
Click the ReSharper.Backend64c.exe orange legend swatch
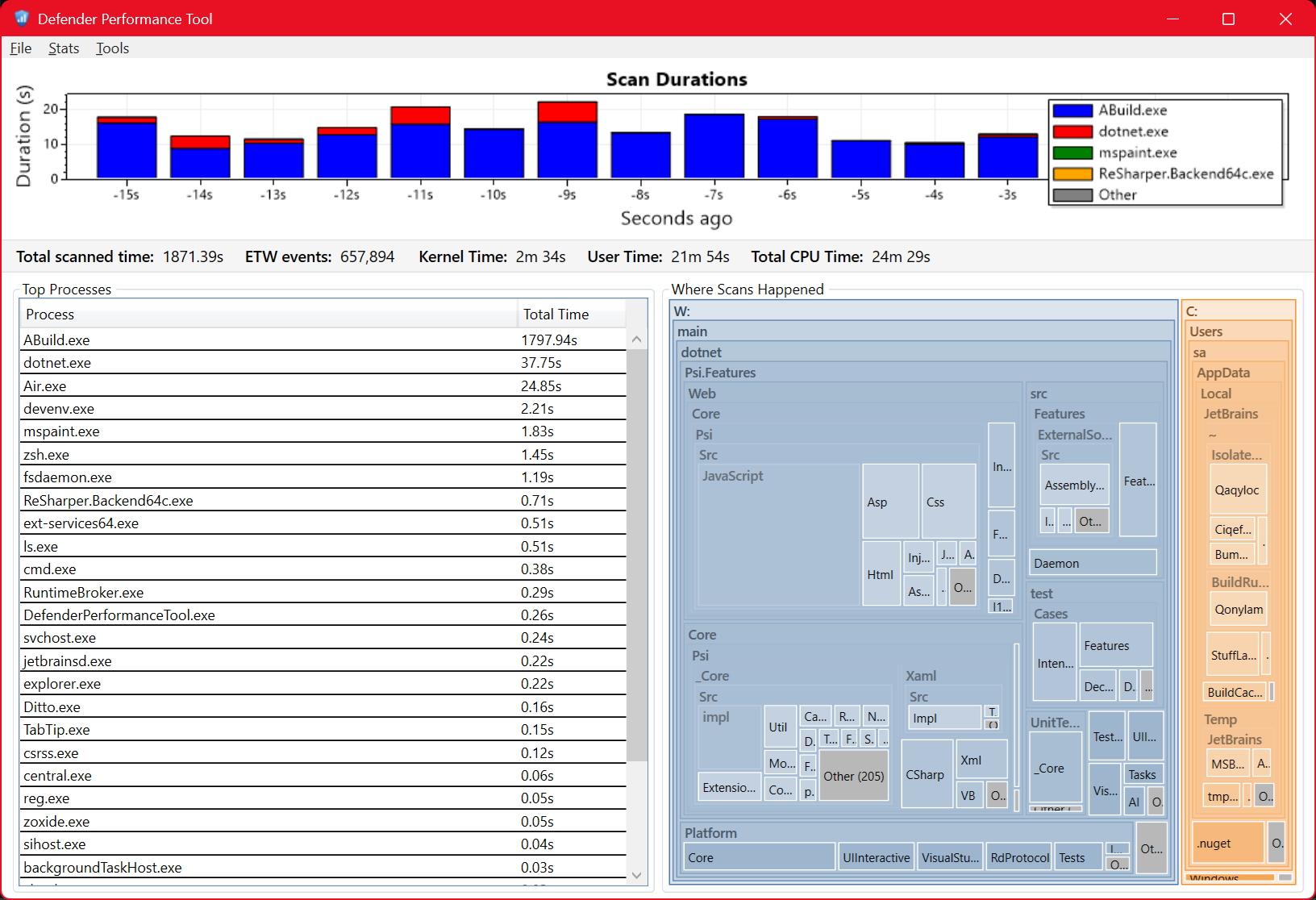click(x=1072, y=173)
